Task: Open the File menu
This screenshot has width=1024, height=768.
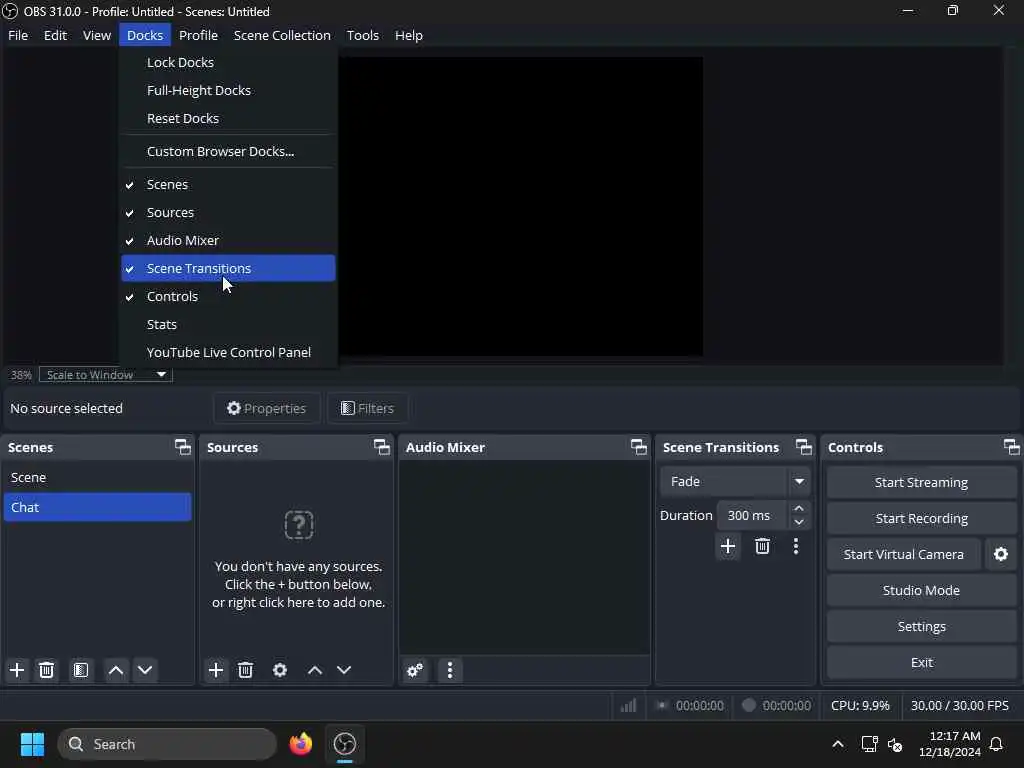Action: [18, 35]
